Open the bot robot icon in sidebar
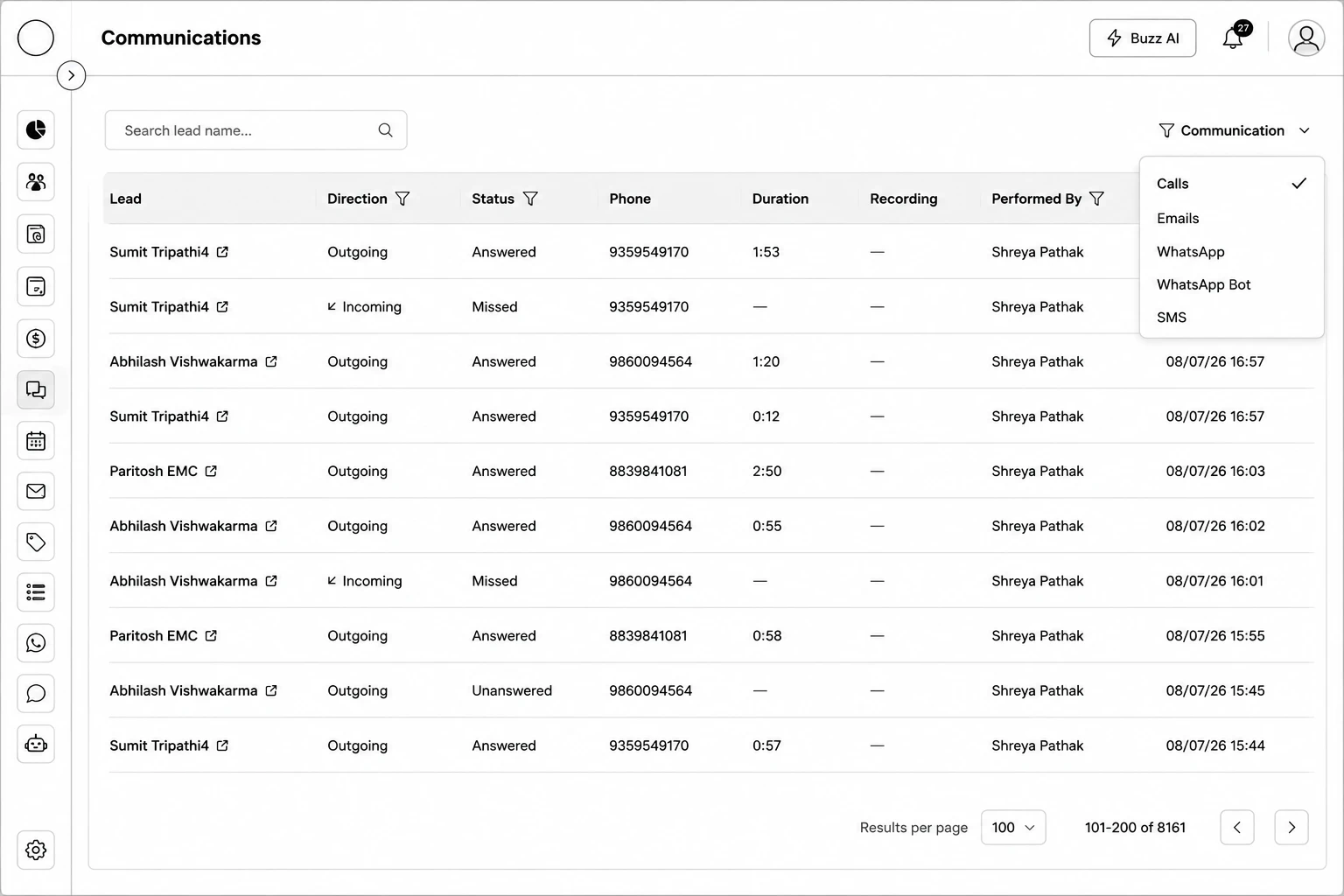 coord(36,745)
